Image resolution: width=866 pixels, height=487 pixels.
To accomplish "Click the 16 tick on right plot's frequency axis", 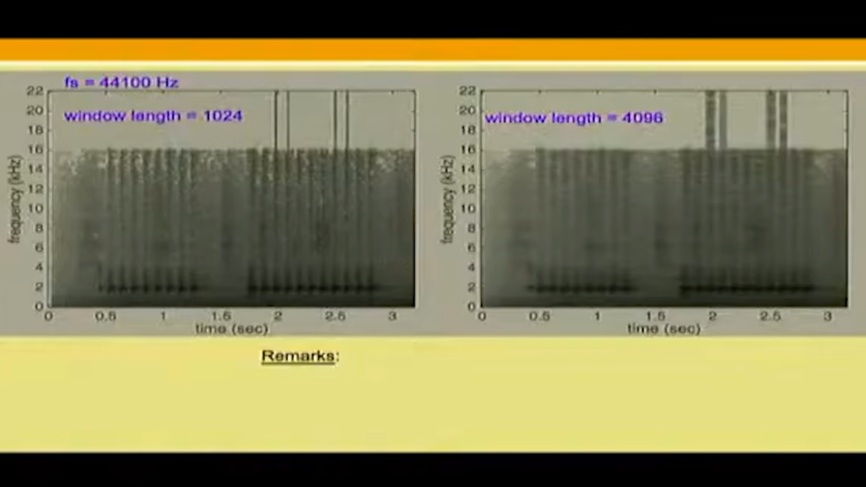I will 468,150.
